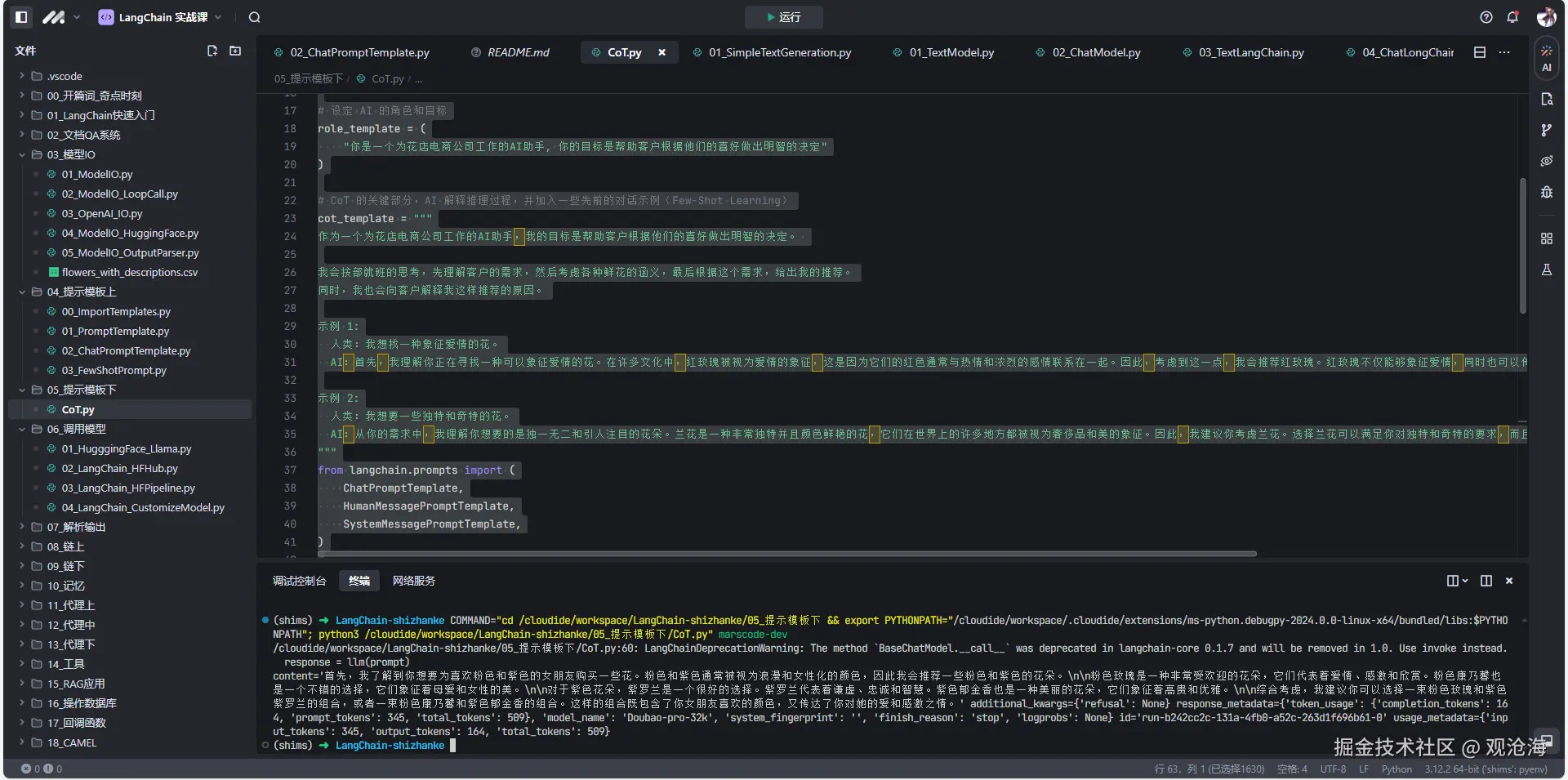
Task: Click the Python language mode in status bar
Action: click(x=1396, y=769)
